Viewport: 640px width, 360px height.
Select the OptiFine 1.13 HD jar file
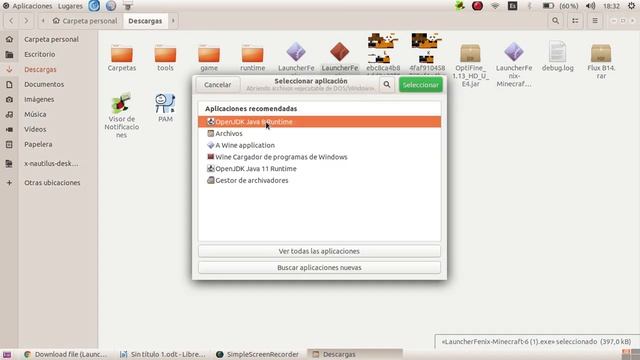point(470,53)
